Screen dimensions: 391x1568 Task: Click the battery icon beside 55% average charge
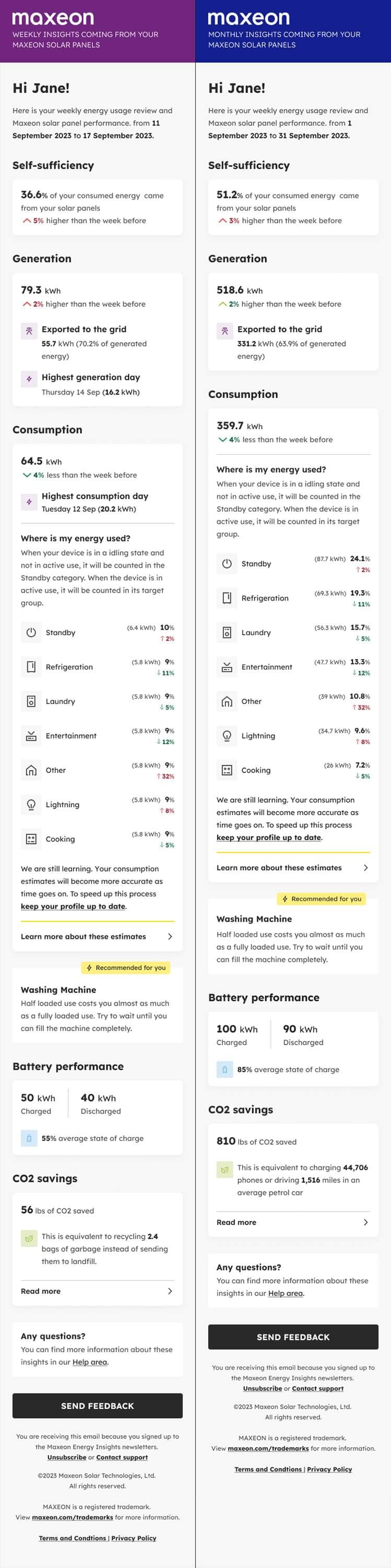29,1138
